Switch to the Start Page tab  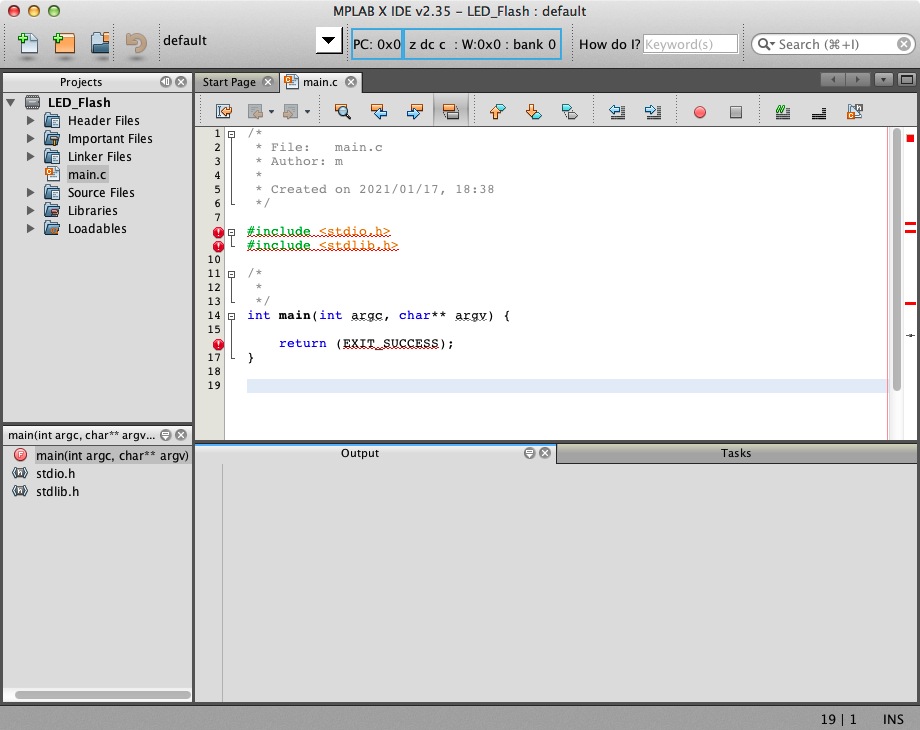[x=229, y=82]
